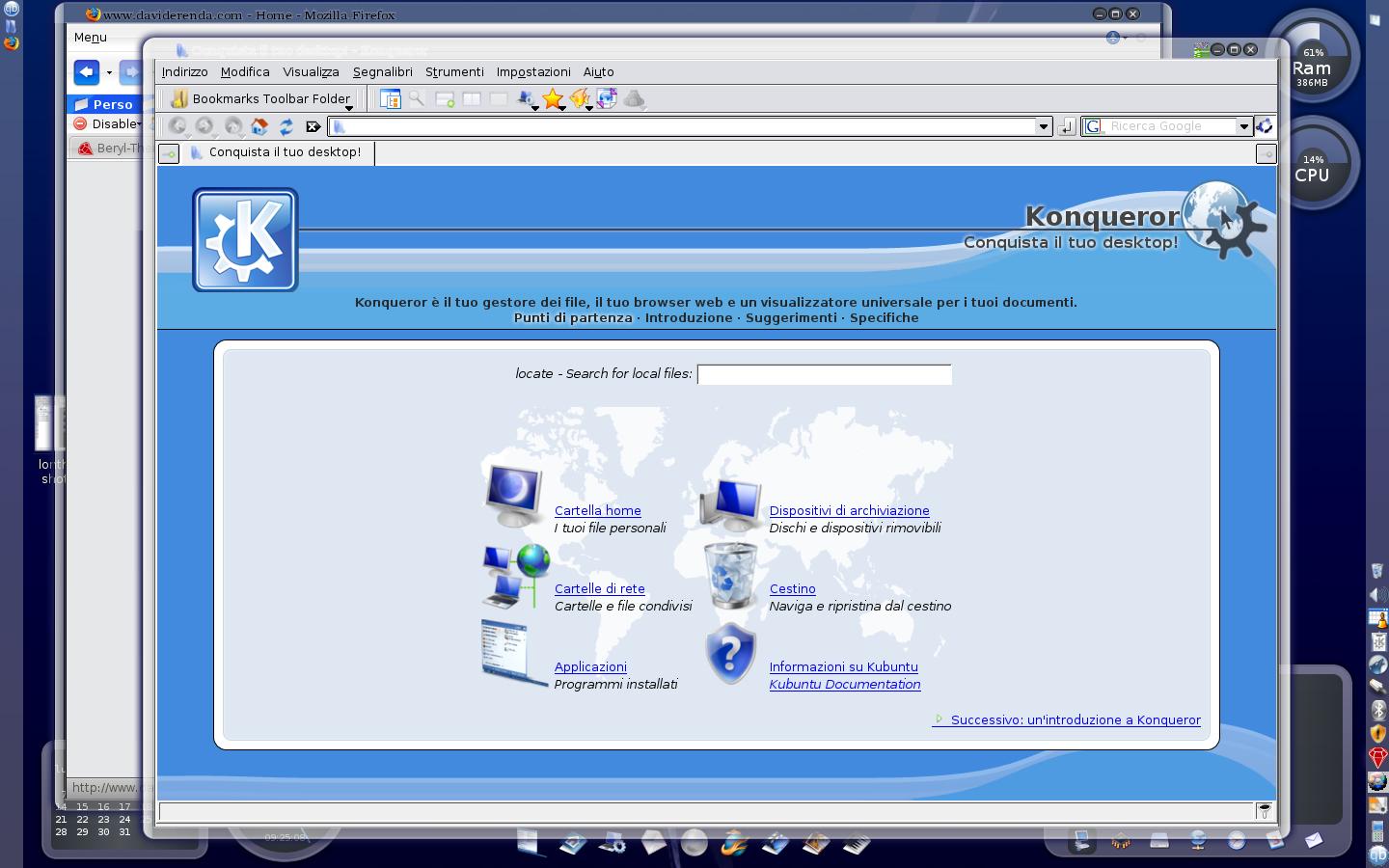Click the Go button beside the location bar
The width and height of the screenshot is (1389, 868).
[1066, 126]
